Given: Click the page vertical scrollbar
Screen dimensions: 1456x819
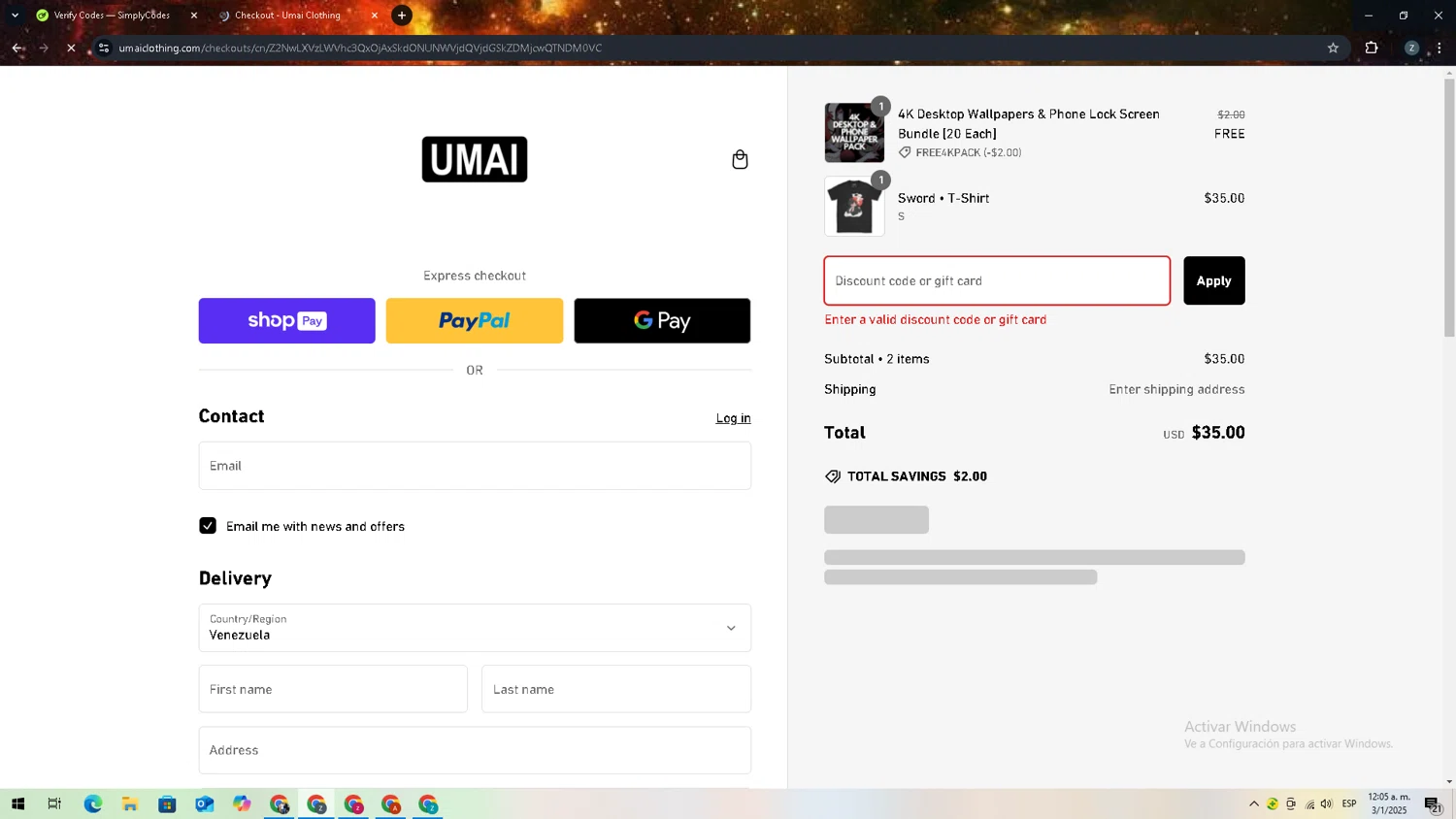Looking at the screenshot, I should pyautogui.click(x=1449, y=208).
